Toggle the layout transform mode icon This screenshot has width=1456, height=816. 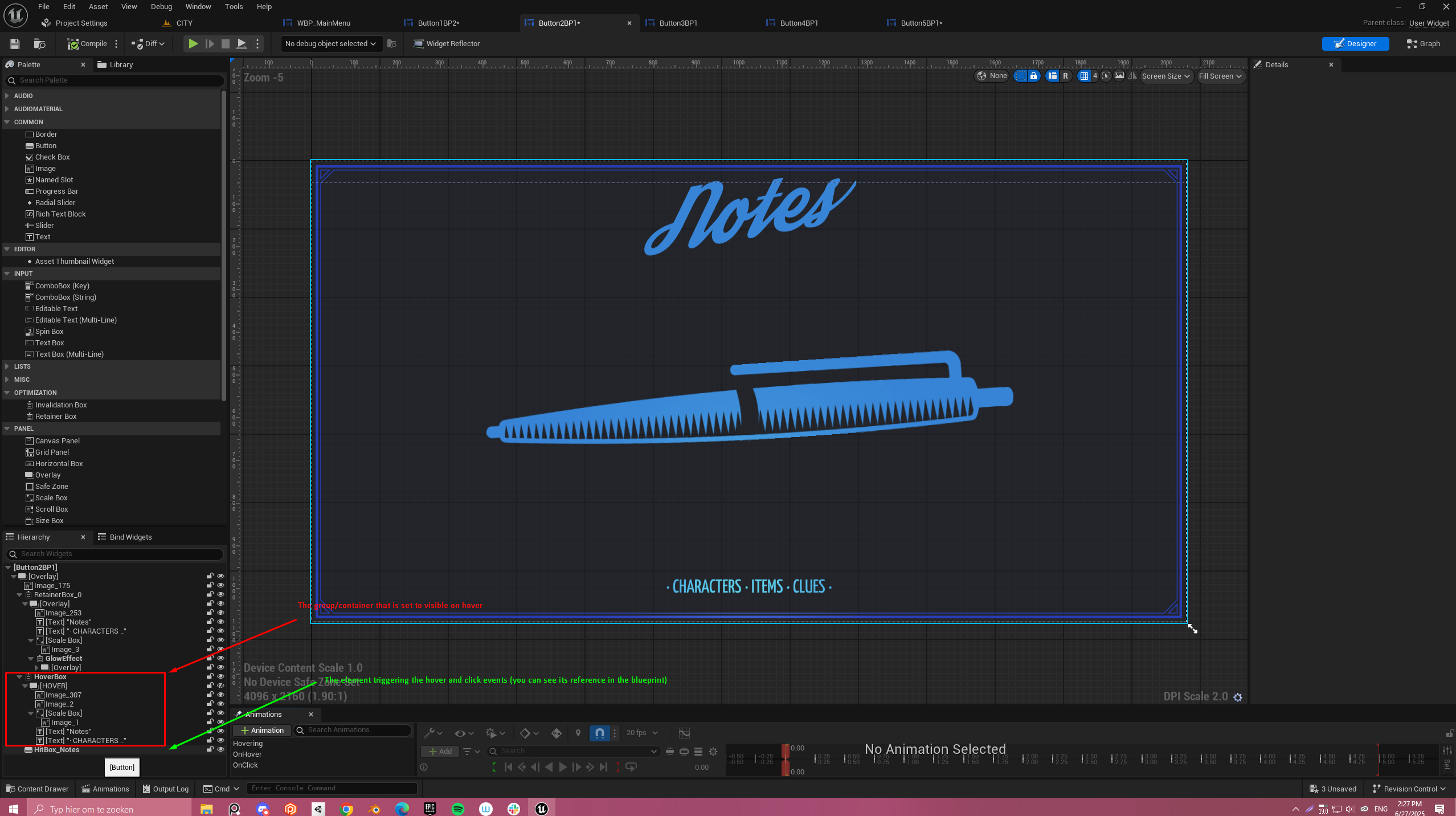tap(1053, 76)
